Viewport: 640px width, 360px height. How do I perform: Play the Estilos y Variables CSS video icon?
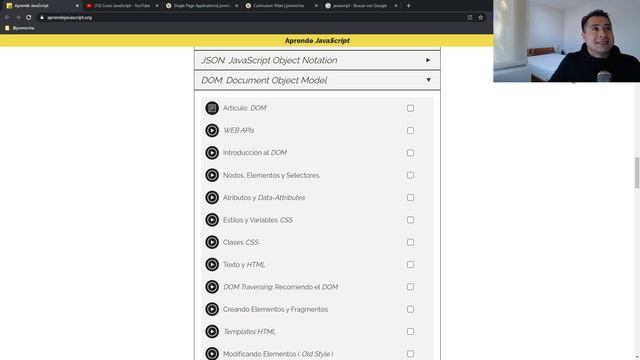click(x=212, y=220)
